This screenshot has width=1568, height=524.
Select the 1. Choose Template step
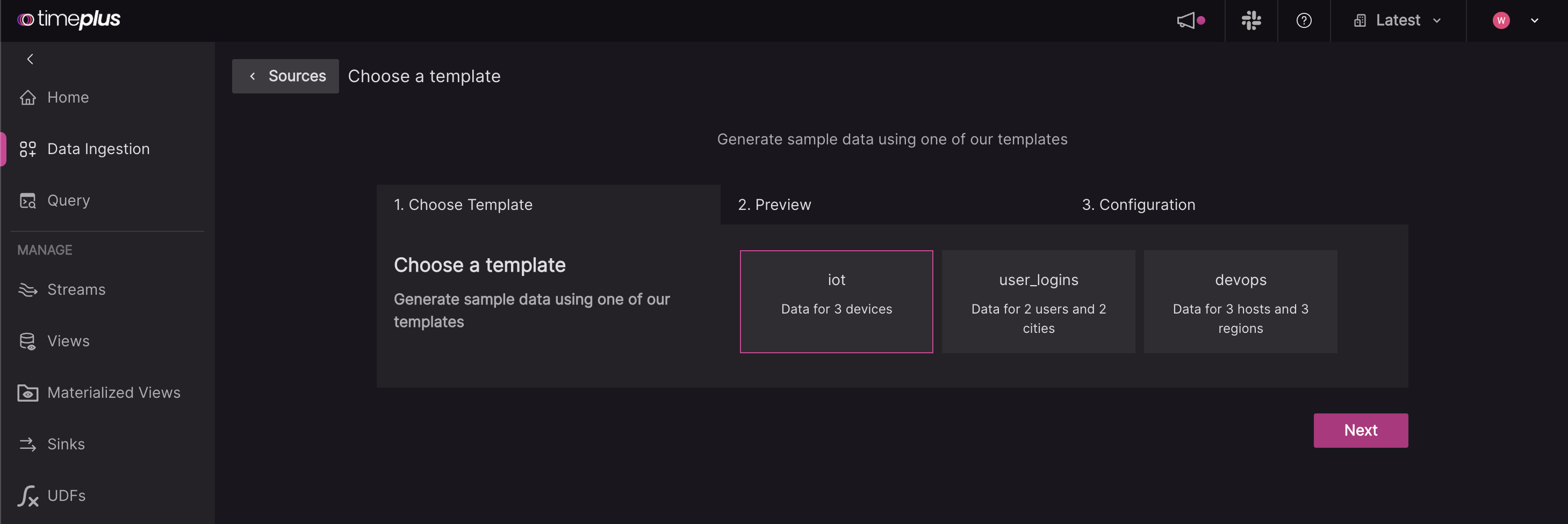(x=549, y=205)
